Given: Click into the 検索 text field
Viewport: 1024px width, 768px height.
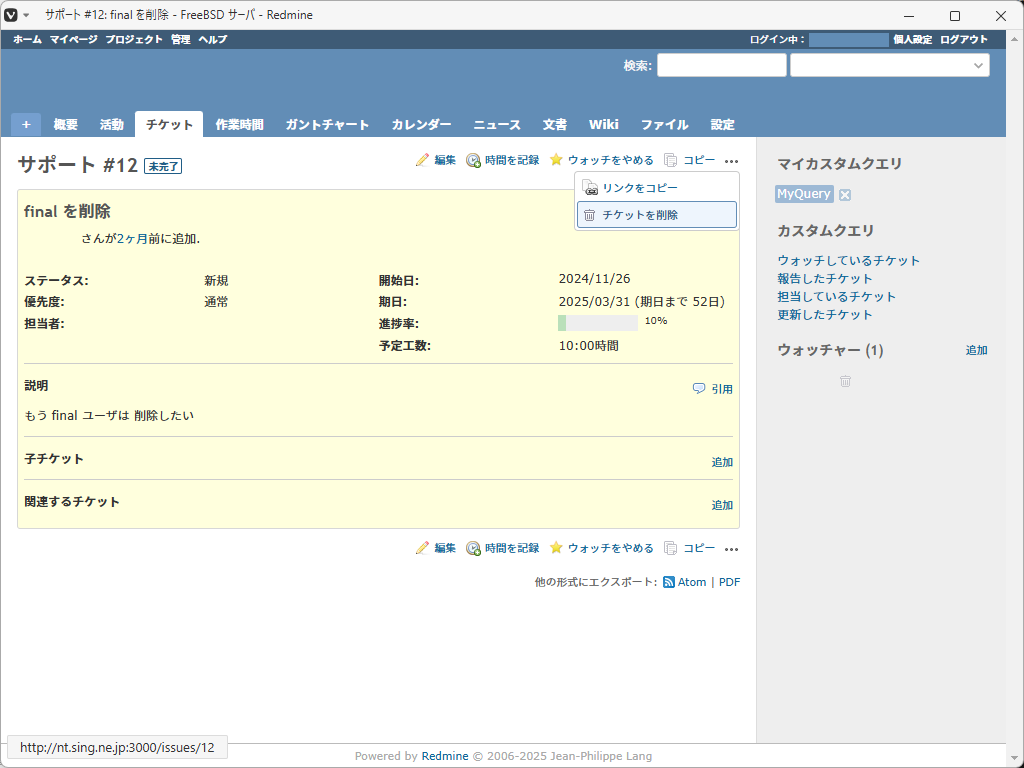Looking at the screenshot, I should [722, 65].
